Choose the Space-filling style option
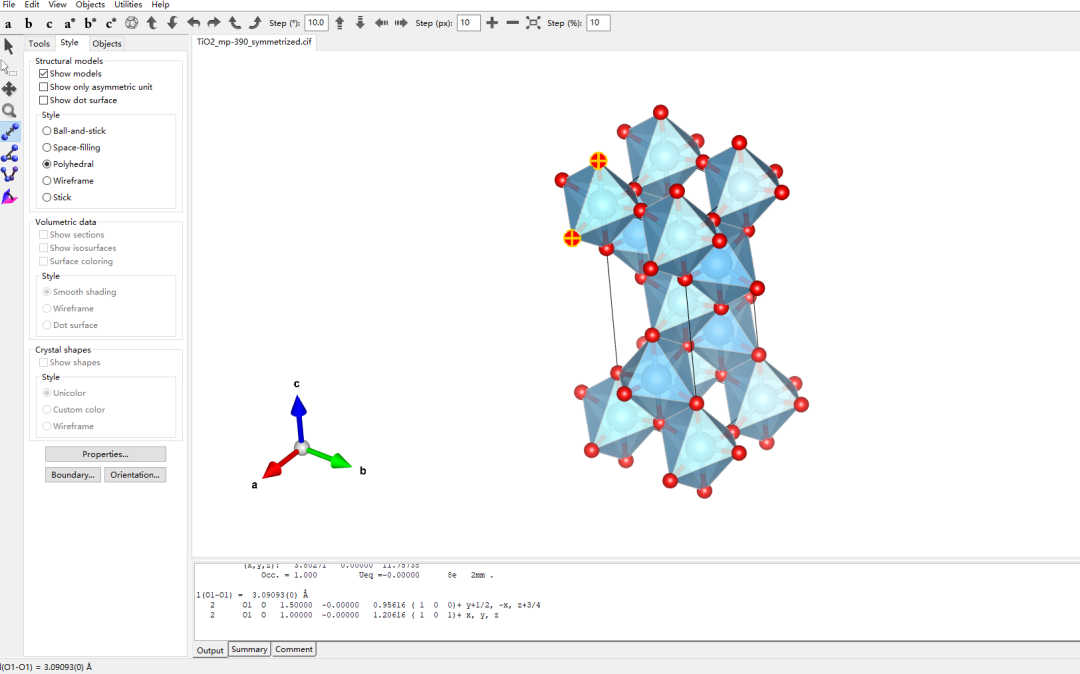The width and height of the screenshot is (1080, 674). pos(47,148)
